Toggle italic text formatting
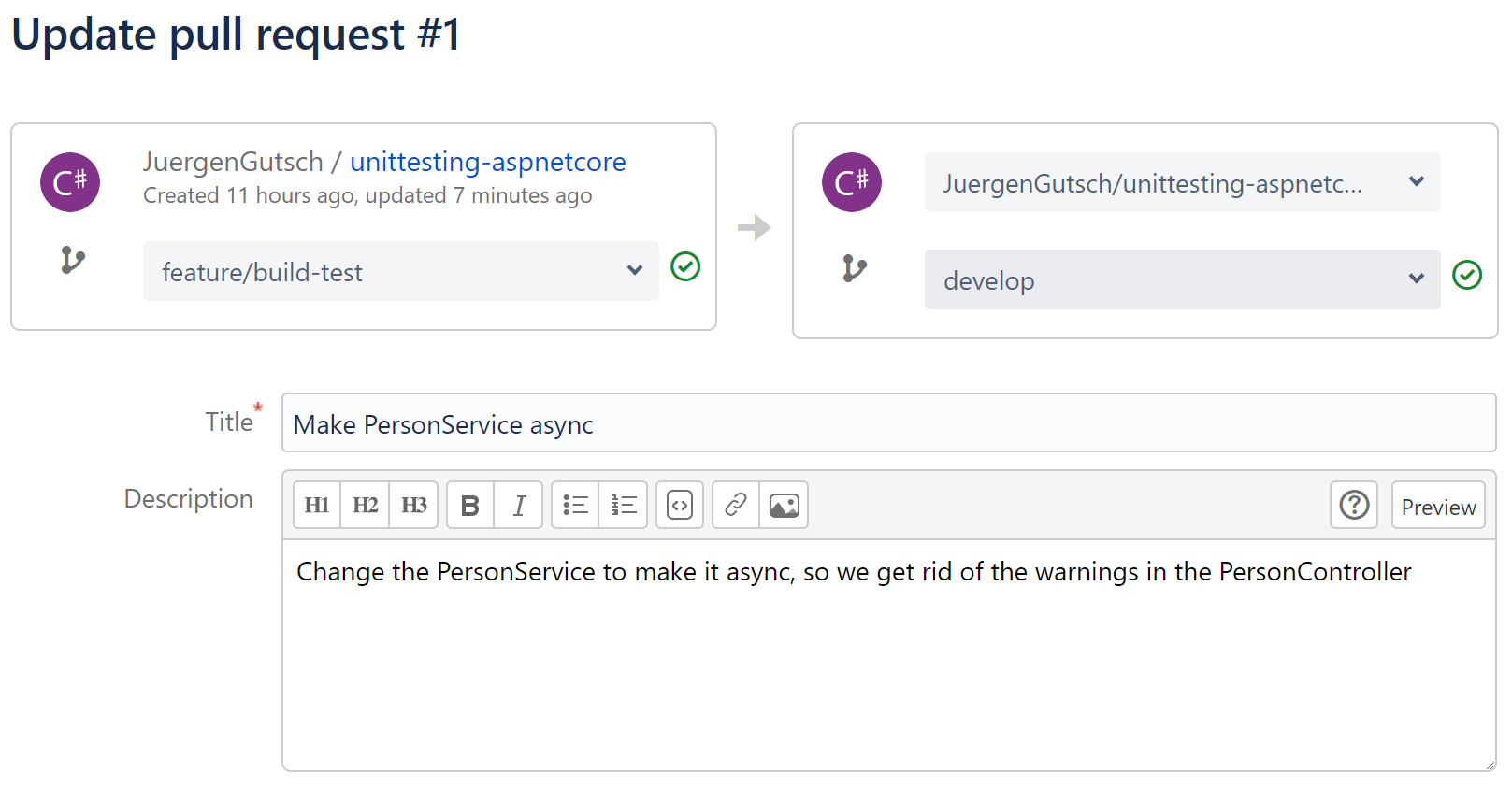Screen dimensions: 1512x787 click(519, 506)
